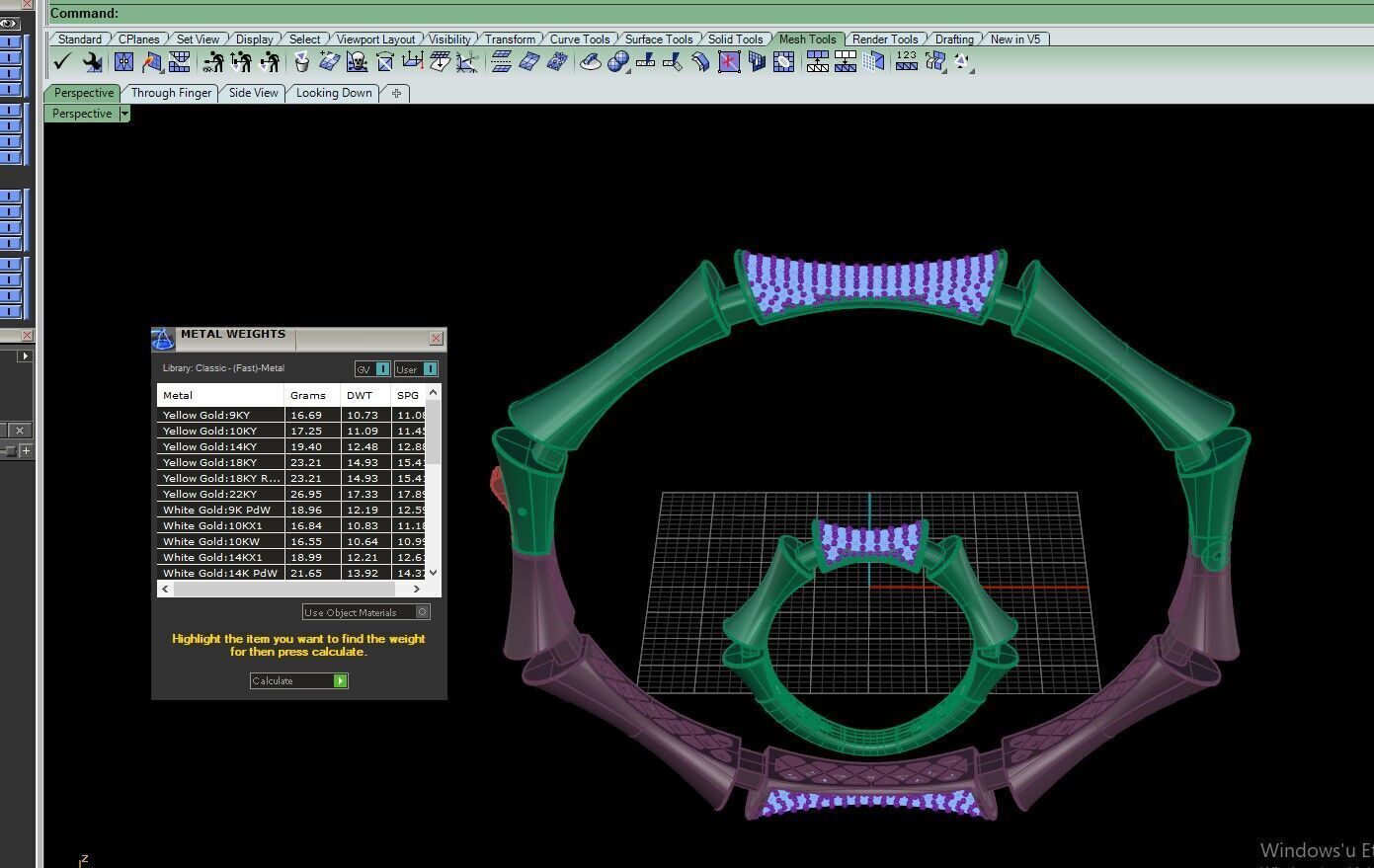Switch to the Surface Tools tab
The height and width of the screenshot is (868, 1374).
click(659, 39)
